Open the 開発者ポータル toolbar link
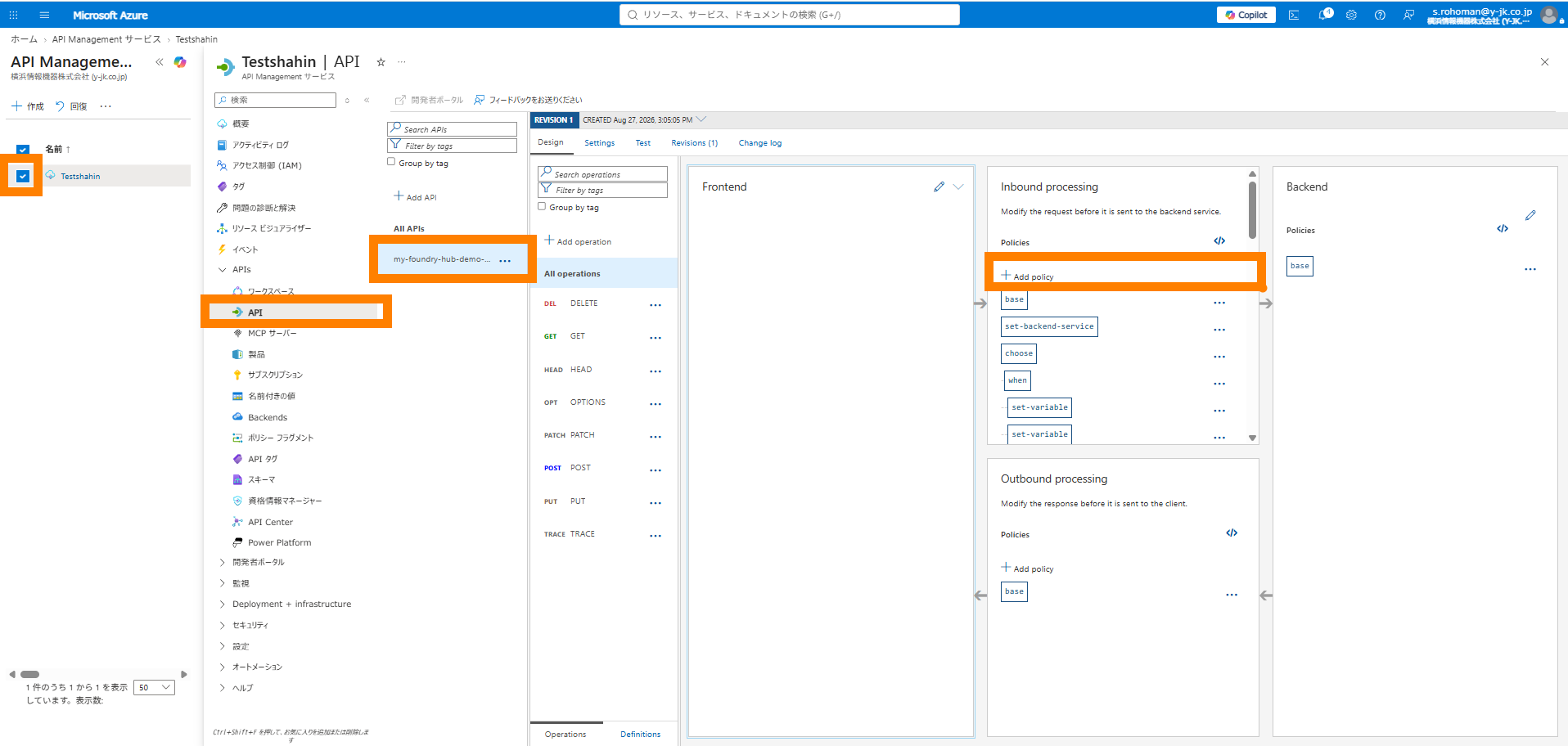Screen dimensions: 1568x746 coord(429,100)
